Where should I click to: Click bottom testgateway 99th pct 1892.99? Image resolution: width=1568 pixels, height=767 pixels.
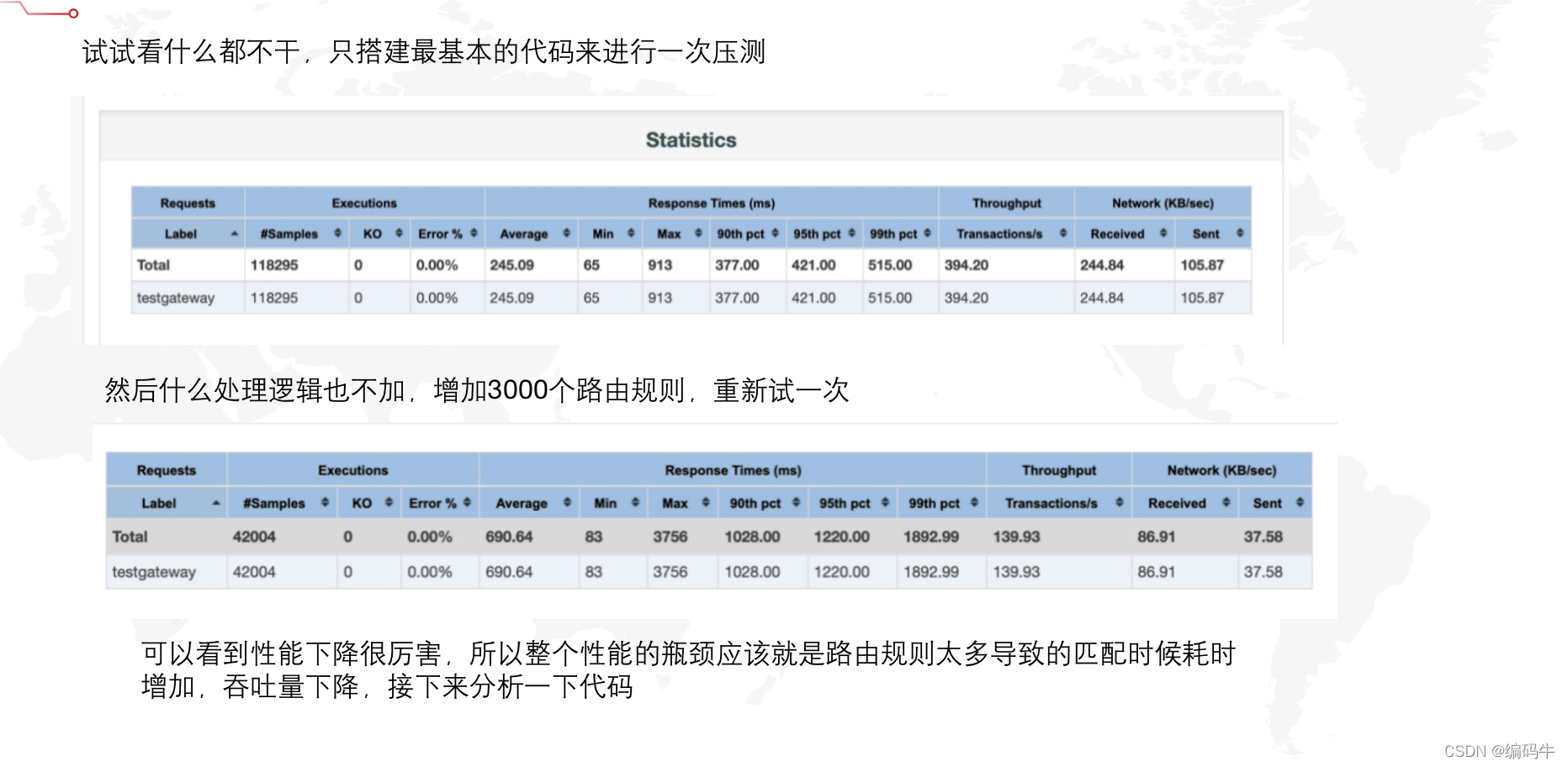coord(931,572)
